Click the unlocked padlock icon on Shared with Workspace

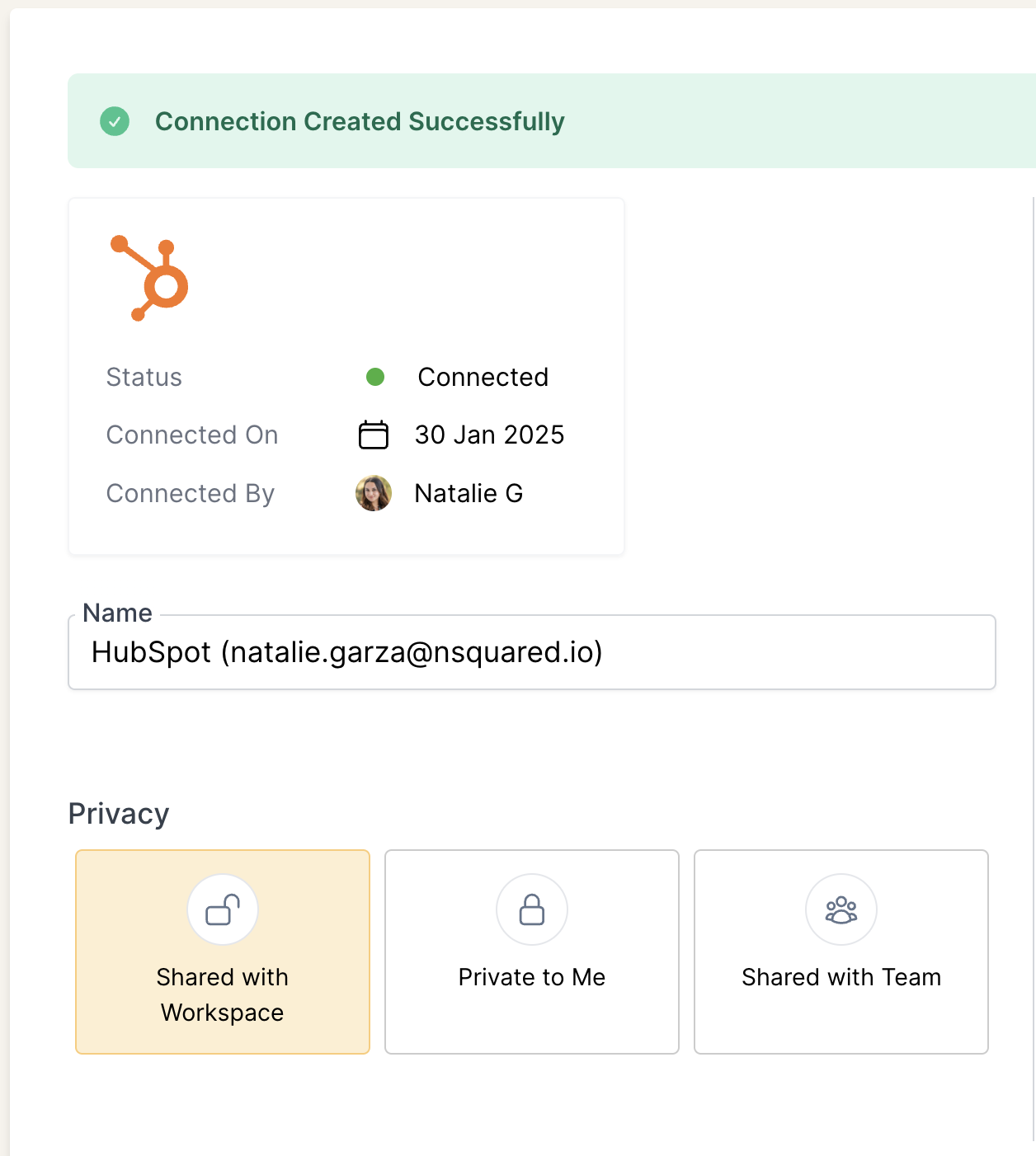(x=222, y=909)
